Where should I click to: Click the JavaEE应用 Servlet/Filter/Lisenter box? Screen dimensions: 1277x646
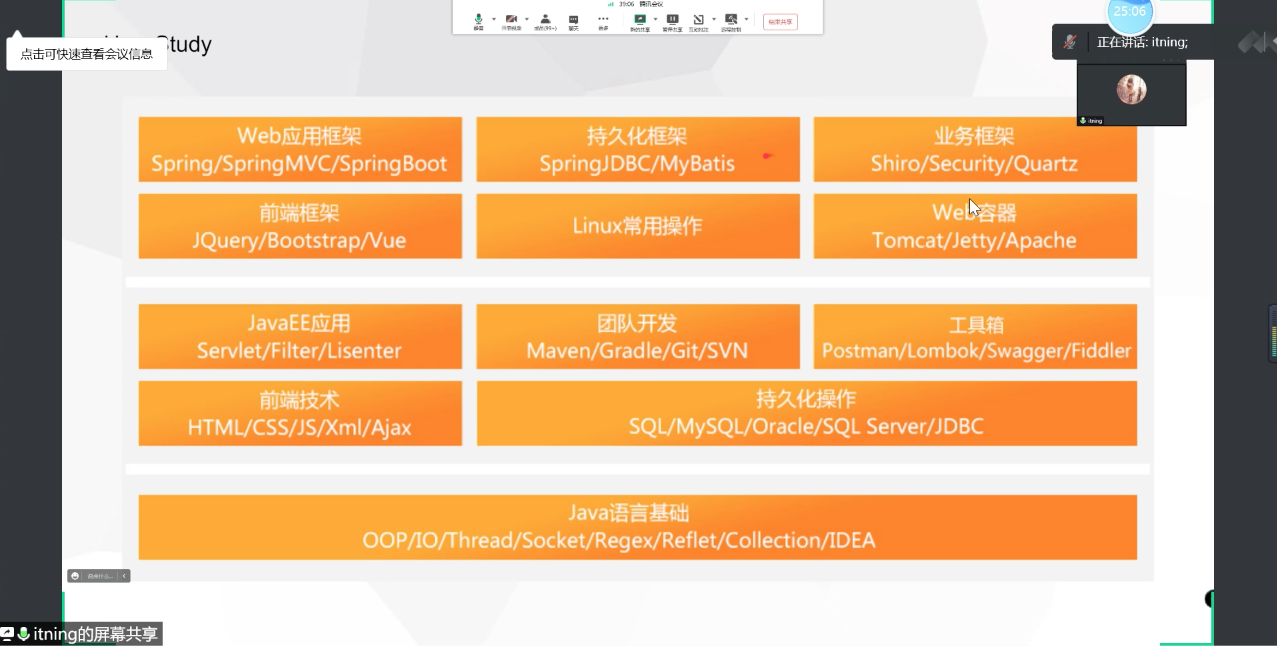click(300, 337)
